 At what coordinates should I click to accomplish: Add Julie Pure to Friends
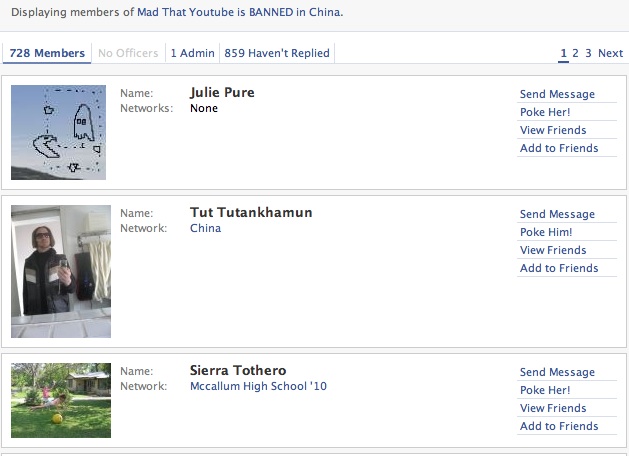[559, 148]
